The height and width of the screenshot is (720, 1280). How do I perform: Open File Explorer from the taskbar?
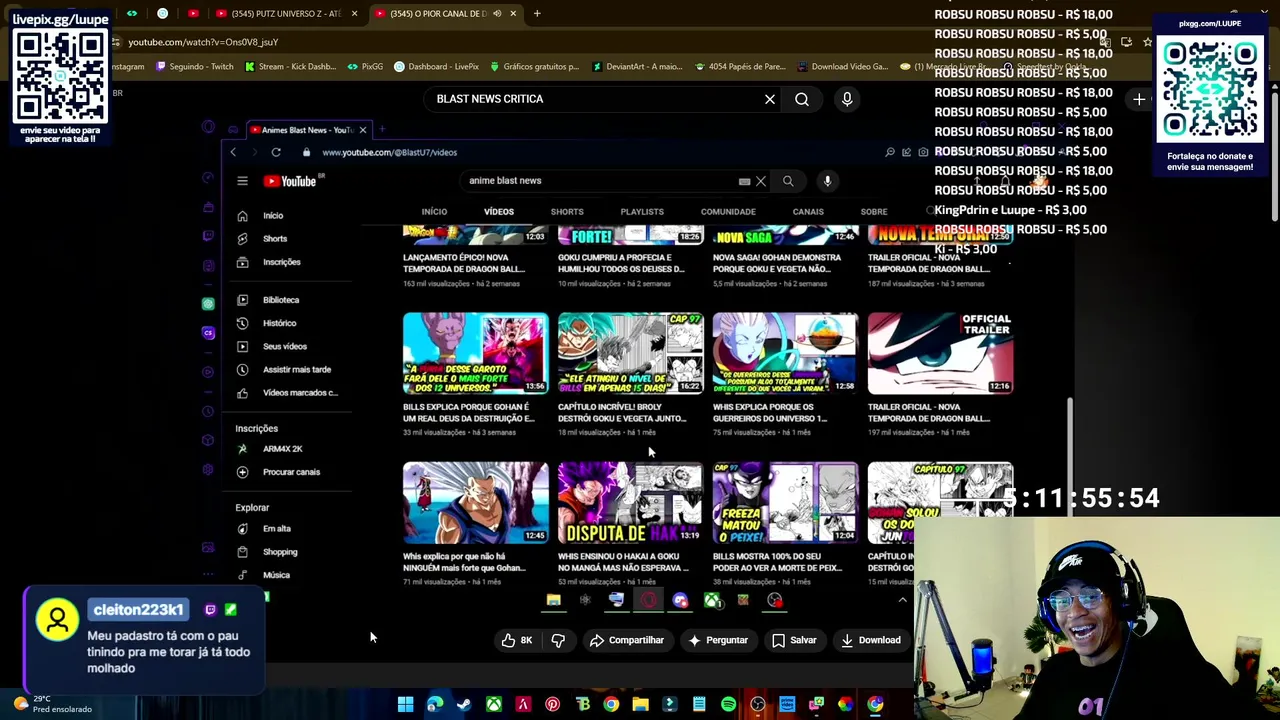point(640,704)
